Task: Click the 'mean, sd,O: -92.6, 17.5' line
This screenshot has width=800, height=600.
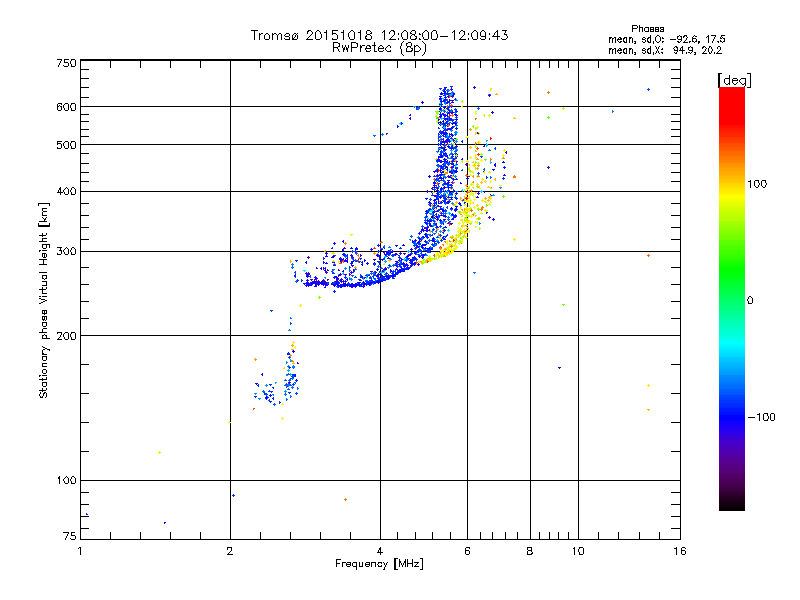Action: tap(667, 39)
